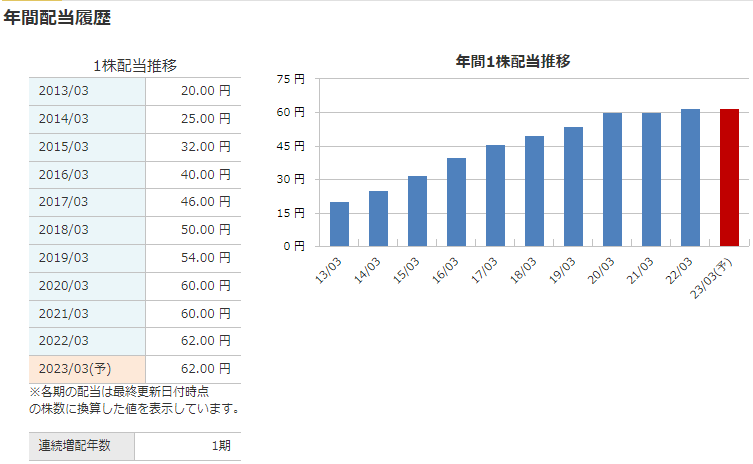Click the 1株配当推移 table title
Viewport: 753px width, 464px height.
135,66
